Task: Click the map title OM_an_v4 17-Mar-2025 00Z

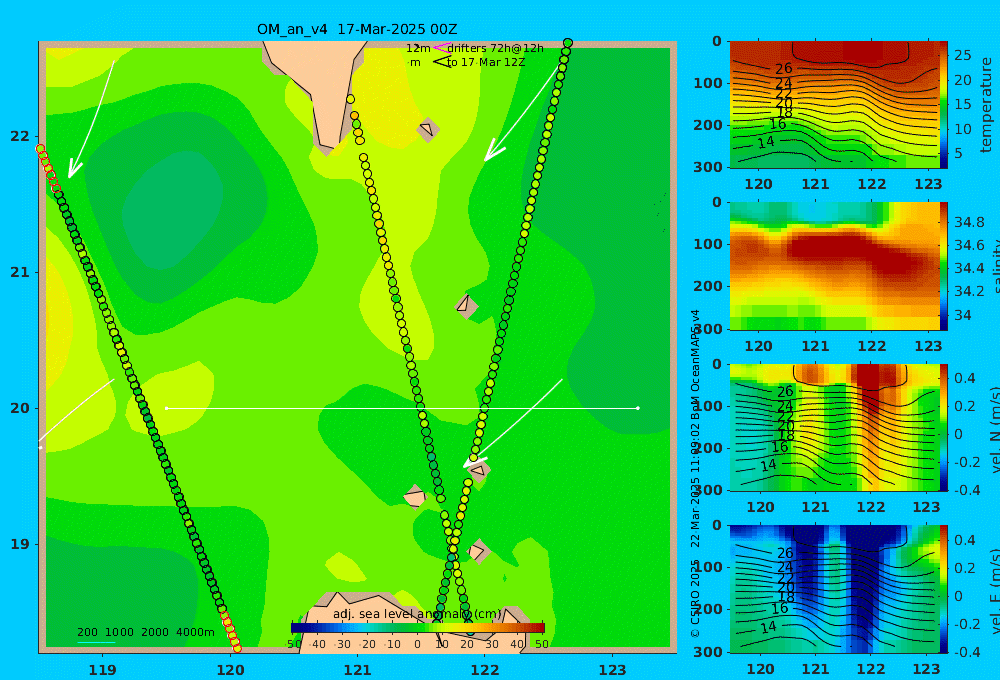Action: tap(357, 29)
